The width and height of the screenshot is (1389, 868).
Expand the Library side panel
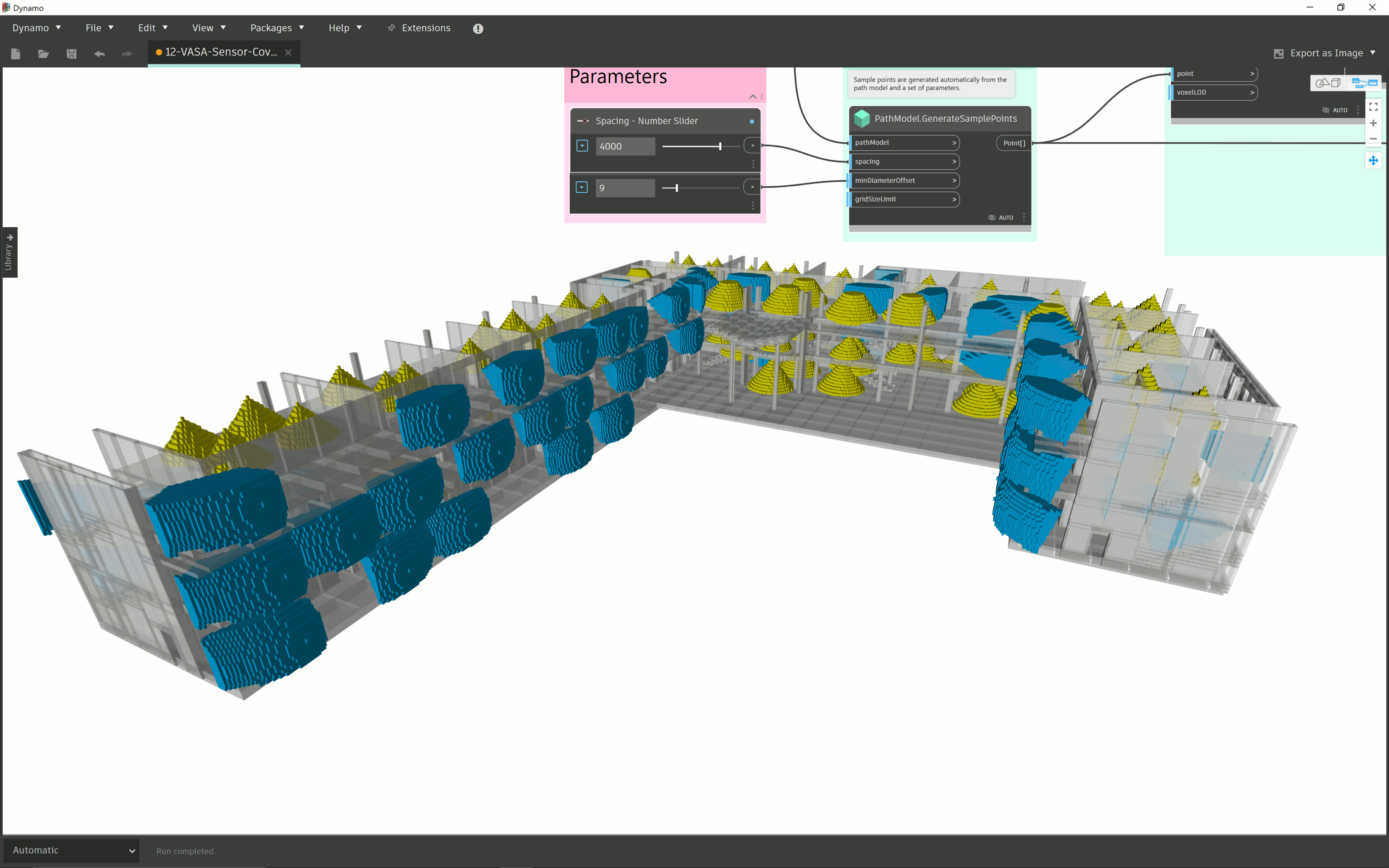point(9,252)
